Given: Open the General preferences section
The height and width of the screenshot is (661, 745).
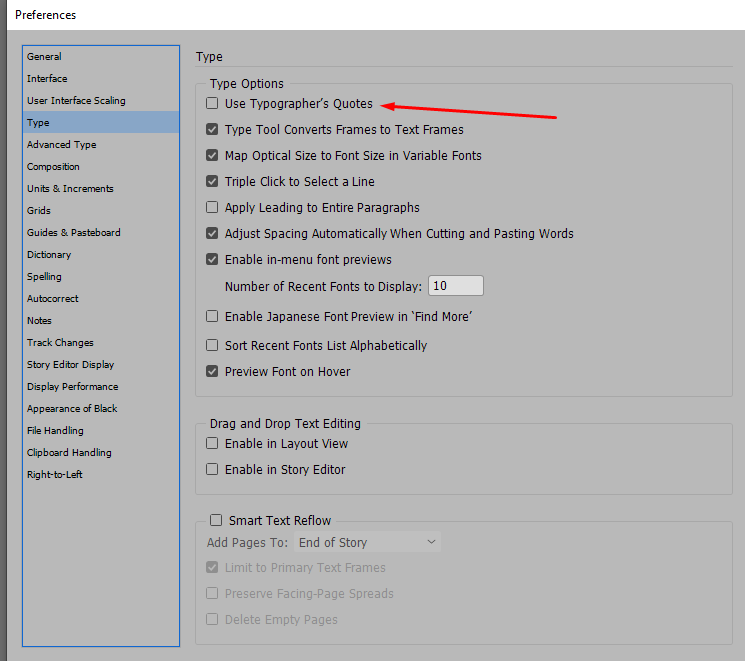Looking at the screenshot, I should point(44,57).
